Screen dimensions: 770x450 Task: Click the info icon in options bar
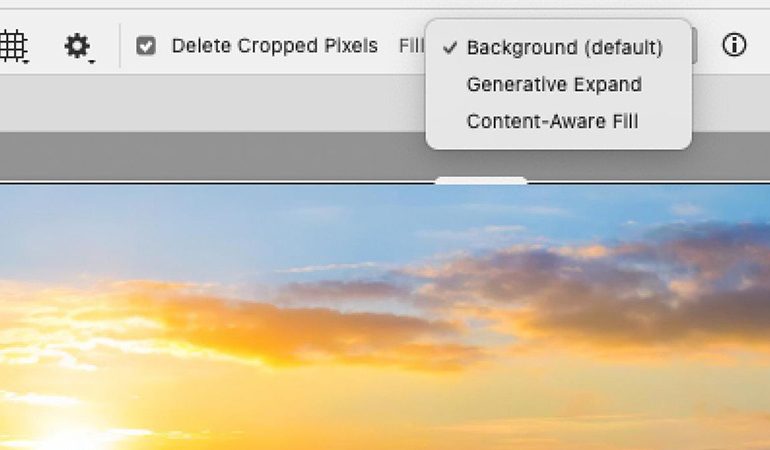point(734,45)
